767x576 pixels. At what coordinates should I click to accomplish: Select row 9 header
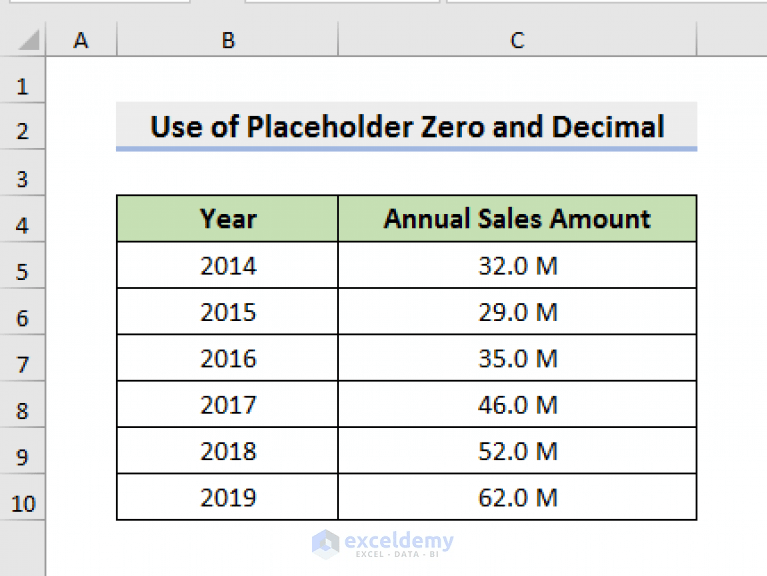pyautogui.click(x=23, y=451)
